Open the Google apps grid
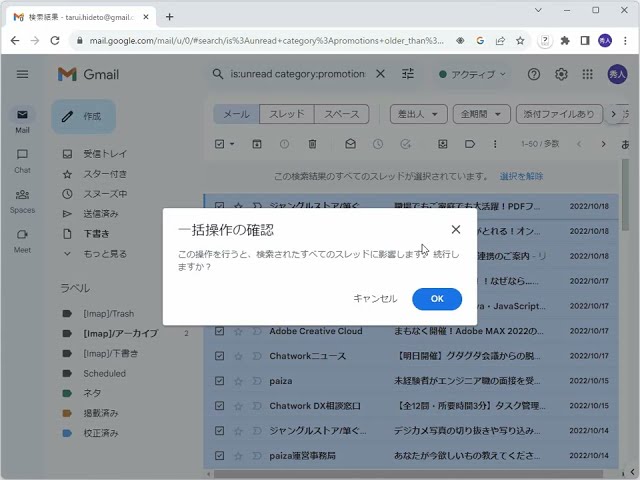640x480 pixels. pyautogui.click(x=589, y=74)
